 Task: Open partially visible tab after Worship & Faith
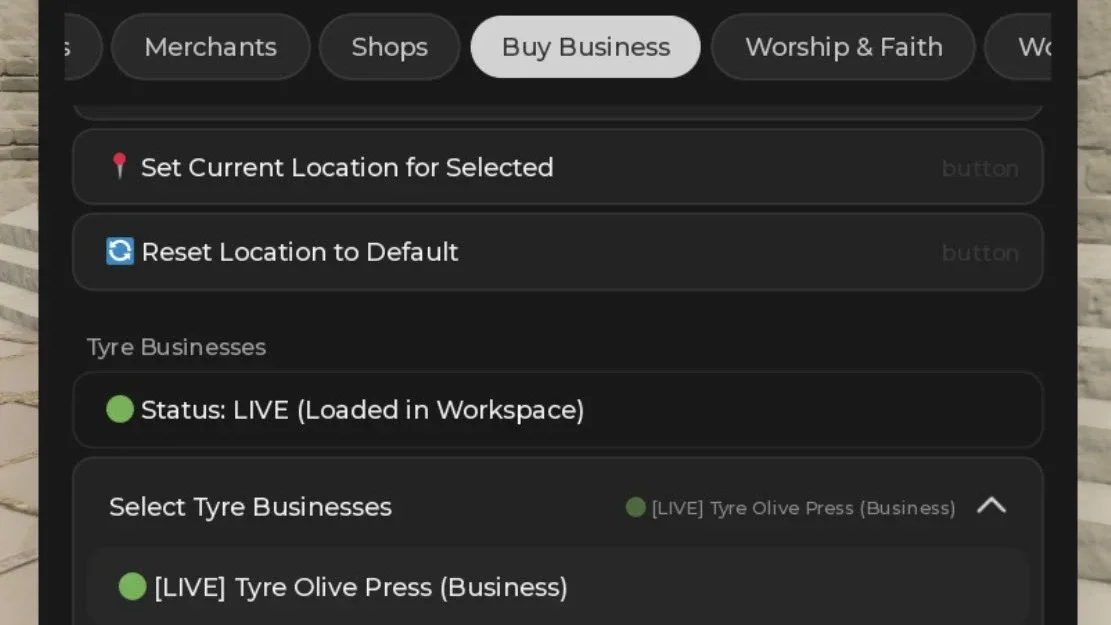click(1018, 47)
